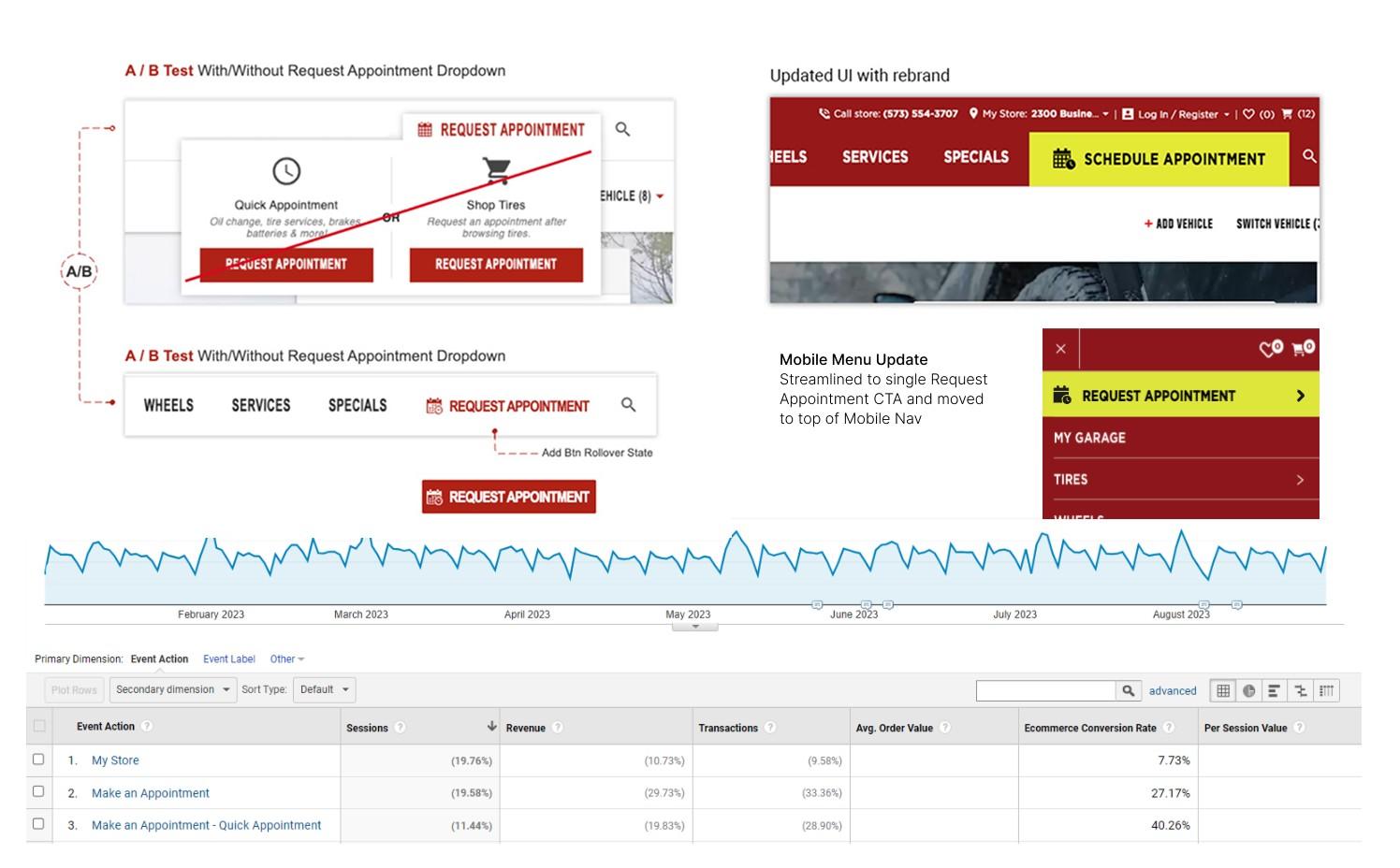
Task: Check the My Store row checkbox
Action: click(38, 760)
